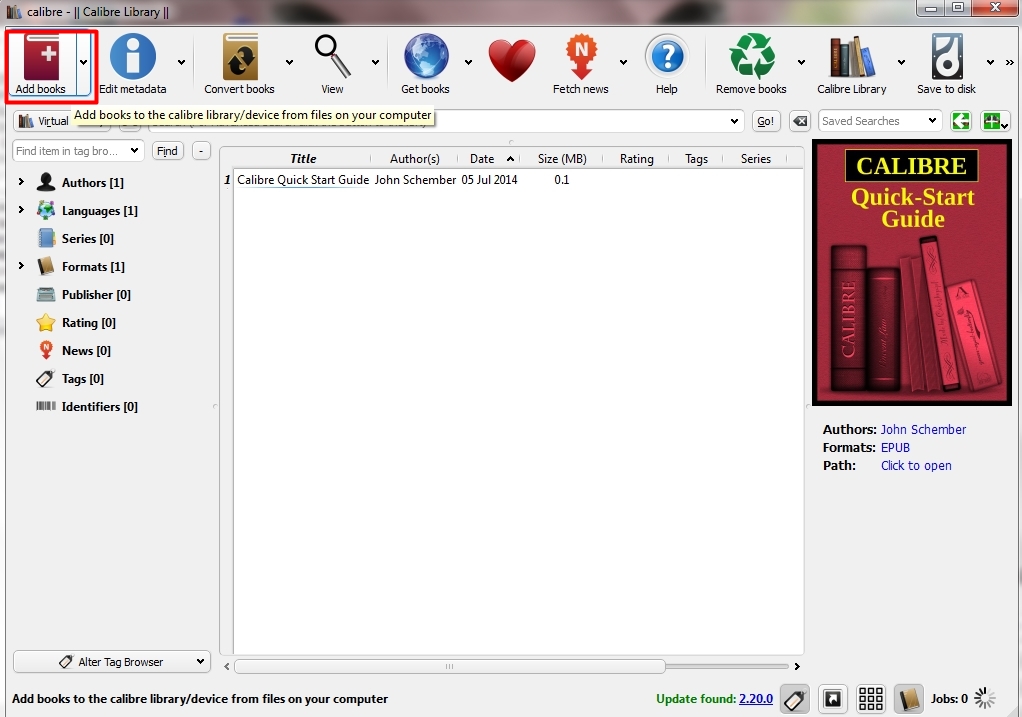The image size is (1022, 717).
Task: Open Edit metadata from the toolbar
Action: [132, 62]
